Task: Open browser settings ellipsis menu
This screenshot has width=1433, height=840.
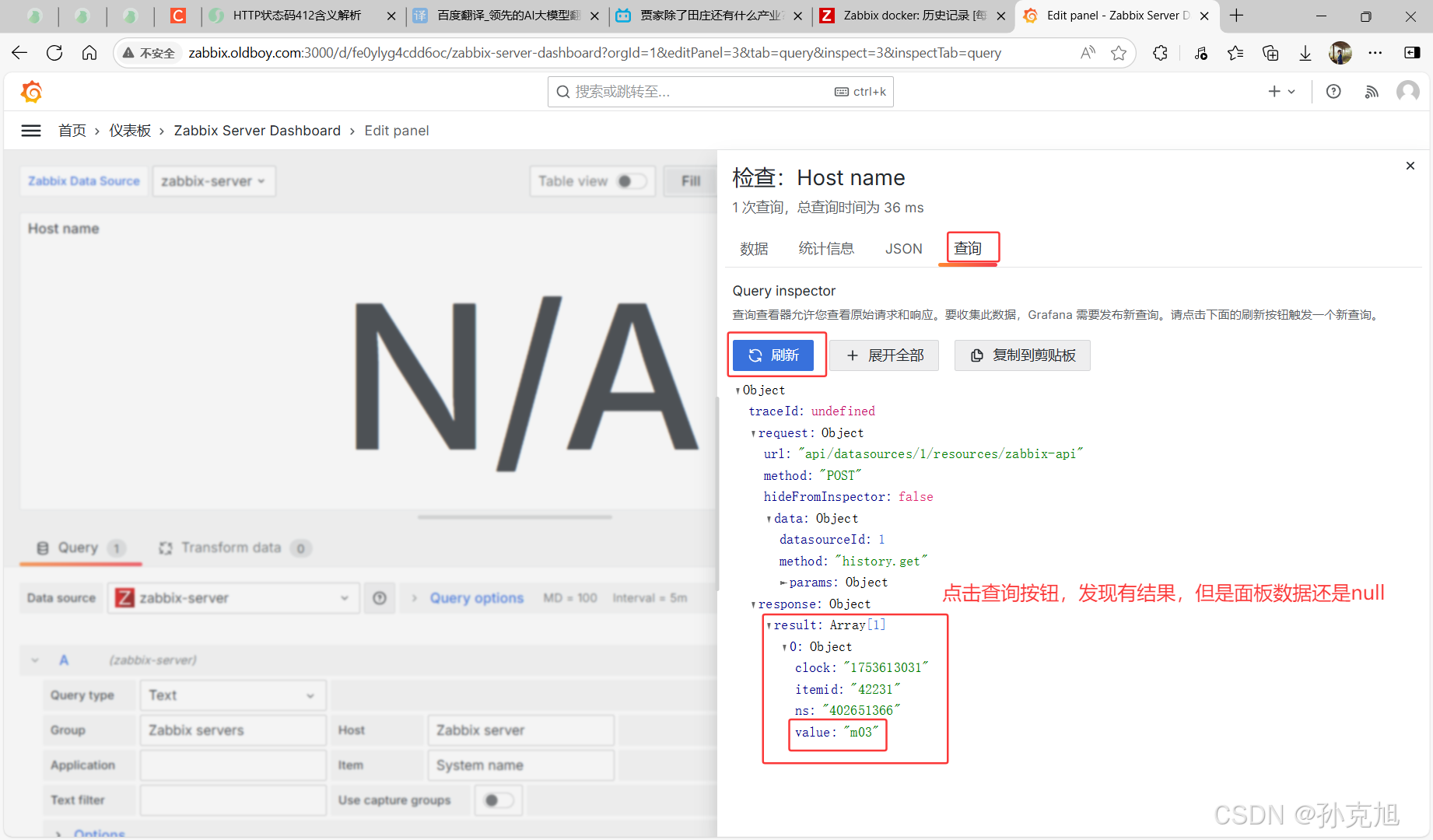Action: pos(1375,53)
